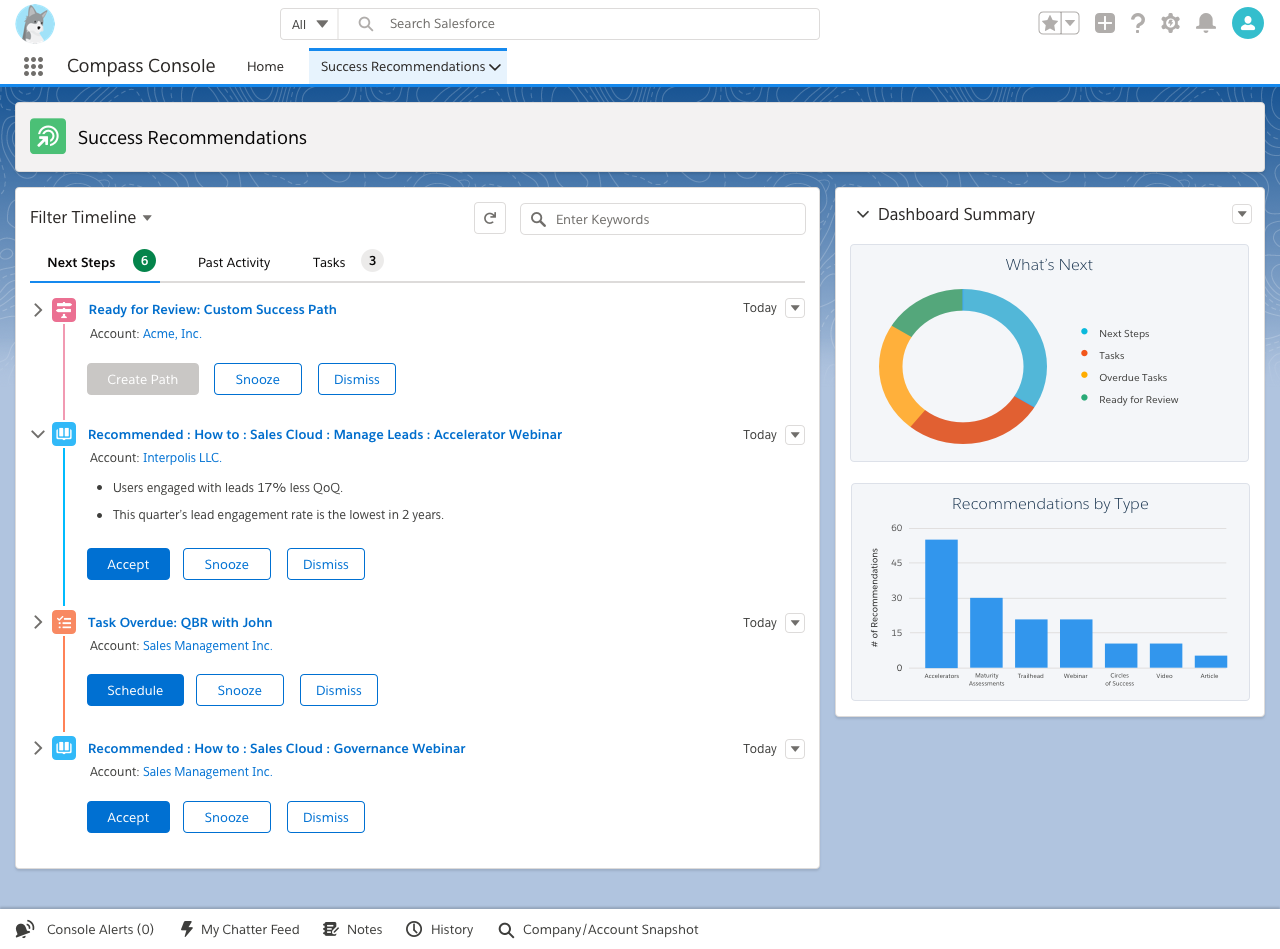Accept the Governance Webinar recommendation
Viewport: 1280px width, 949px height.
click(128, 817)
